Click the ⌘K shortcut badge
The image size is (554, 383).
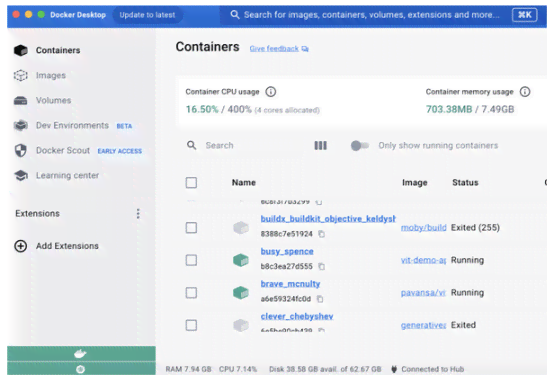[x=525, y=15]
